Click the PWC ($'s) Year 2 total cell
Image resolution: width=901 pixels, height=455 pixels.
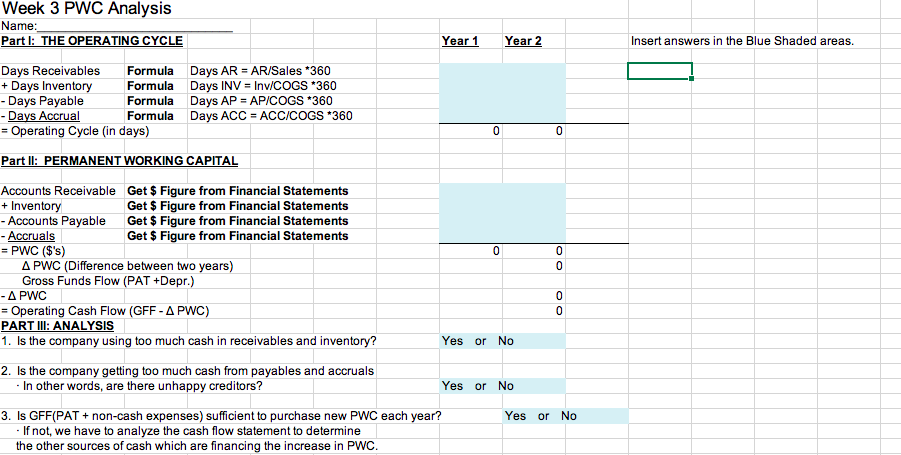tap(534, 251)
